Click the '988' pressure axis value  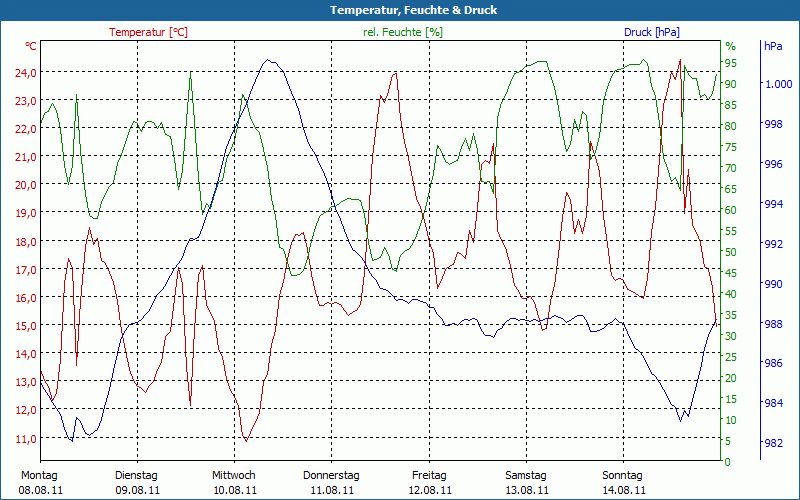pyautogui.click(x=773, y=324)
